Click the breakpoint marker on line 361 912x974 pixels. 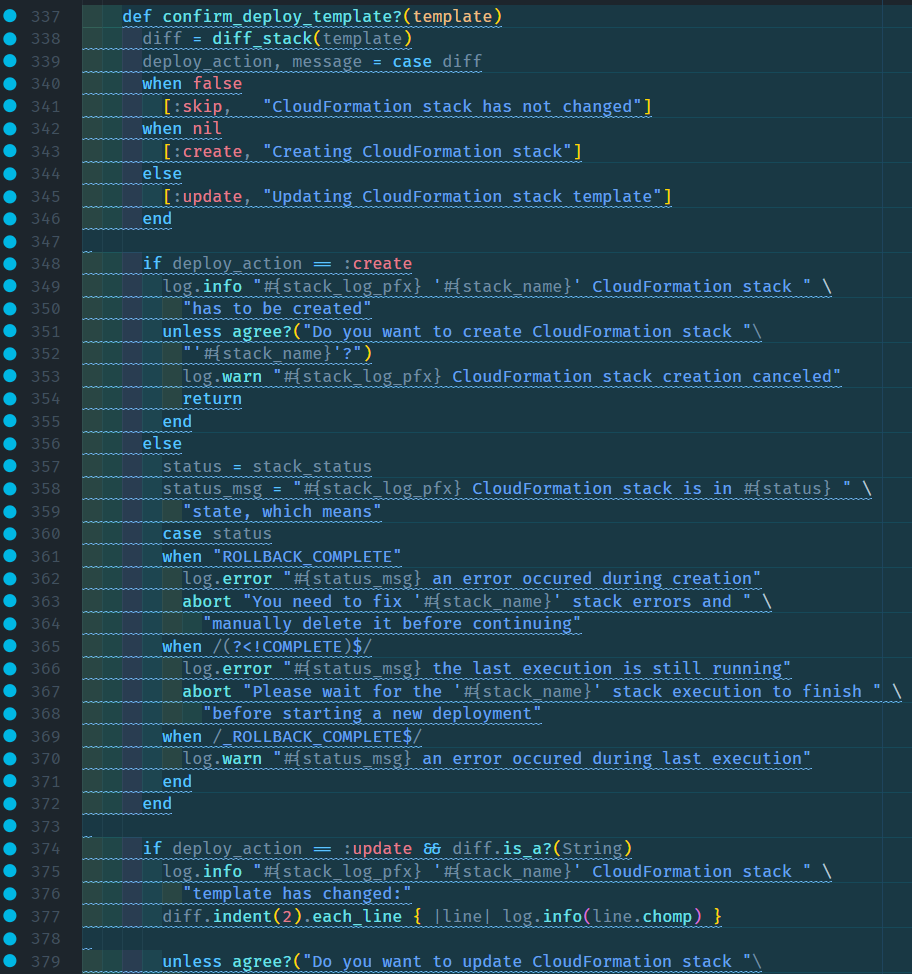(10, 556)
